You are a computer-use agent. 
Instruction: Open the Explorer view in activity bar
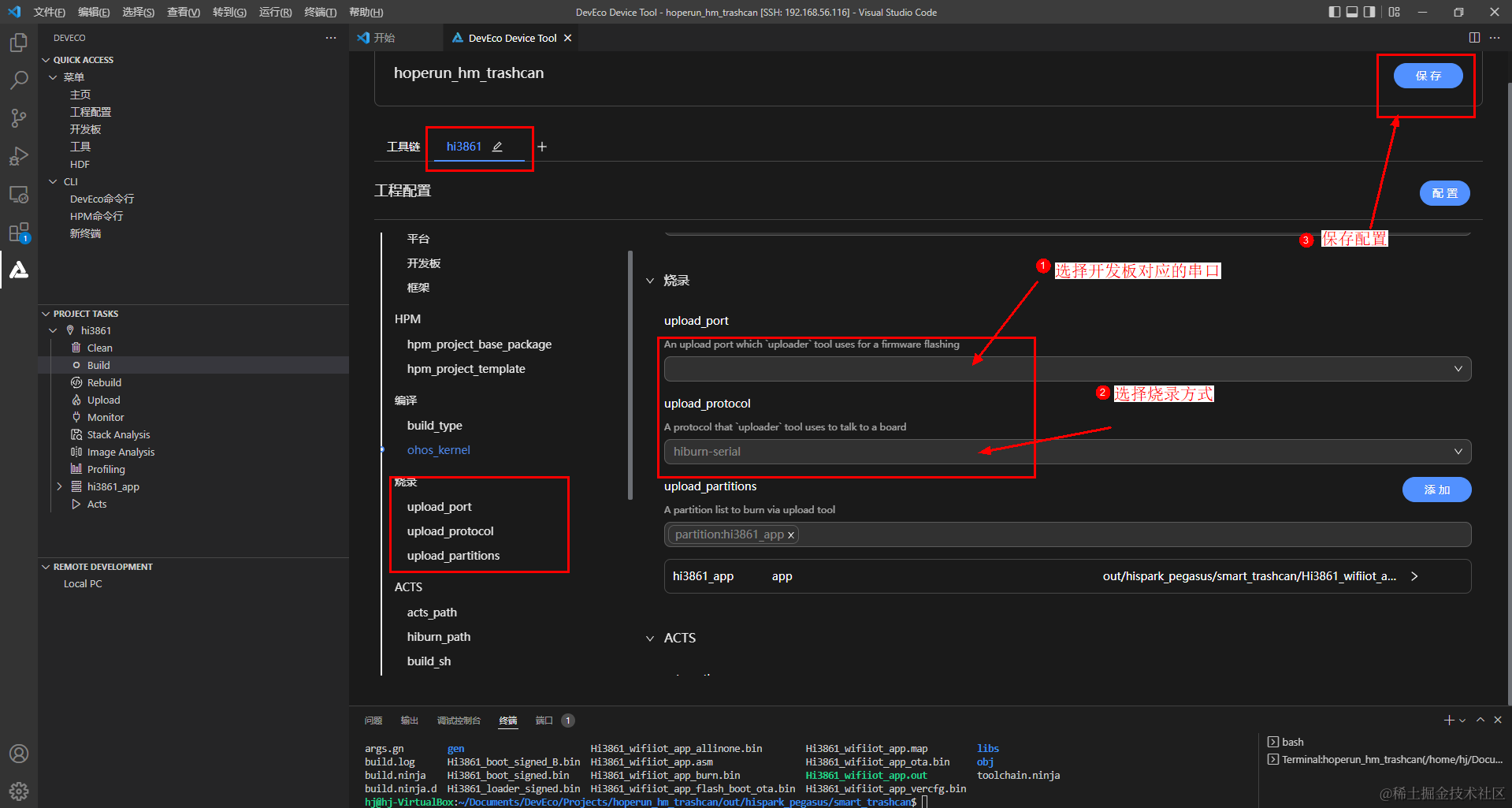(19, 43)
